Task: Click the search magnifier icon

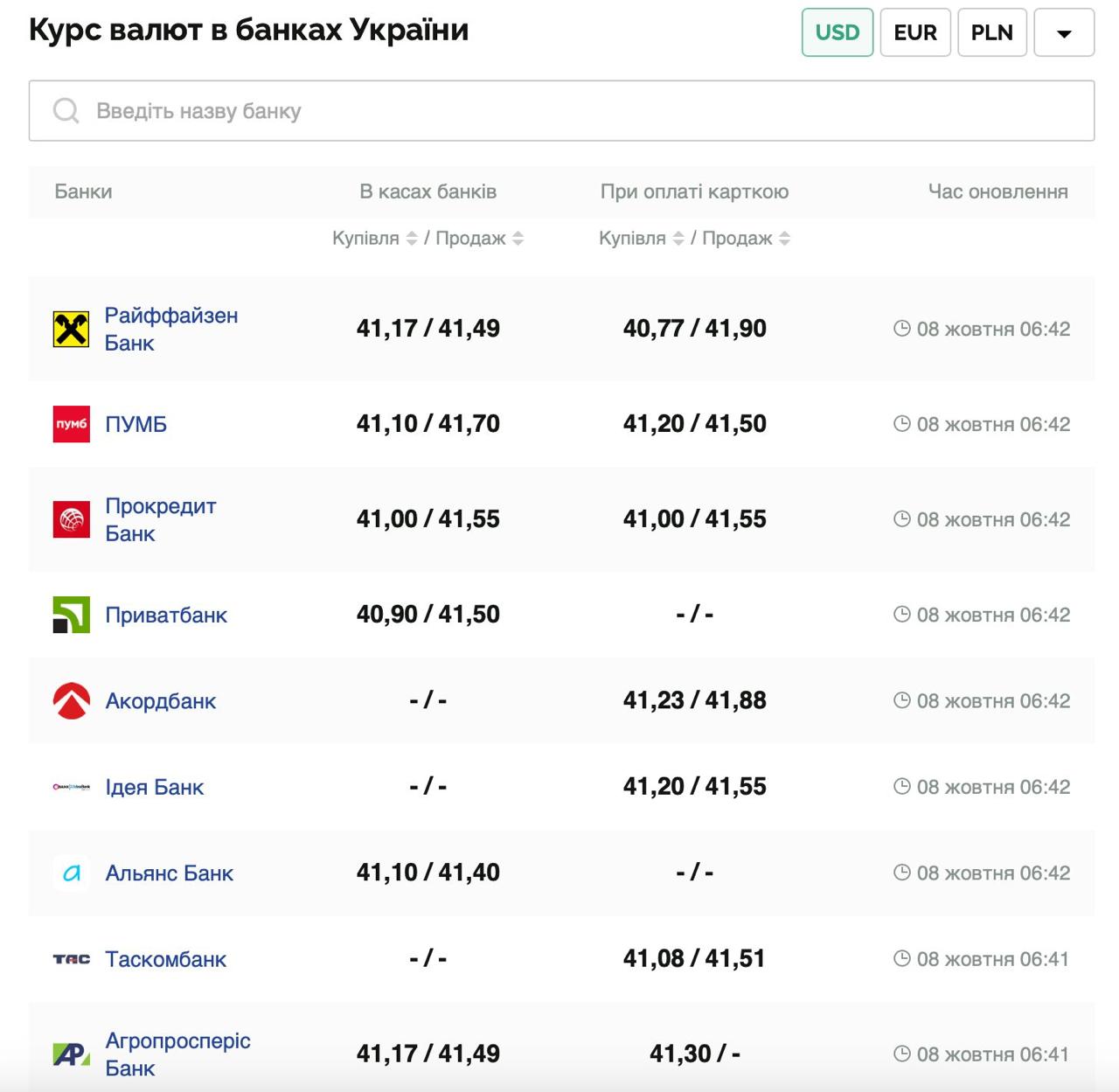Action: point(66,111)
